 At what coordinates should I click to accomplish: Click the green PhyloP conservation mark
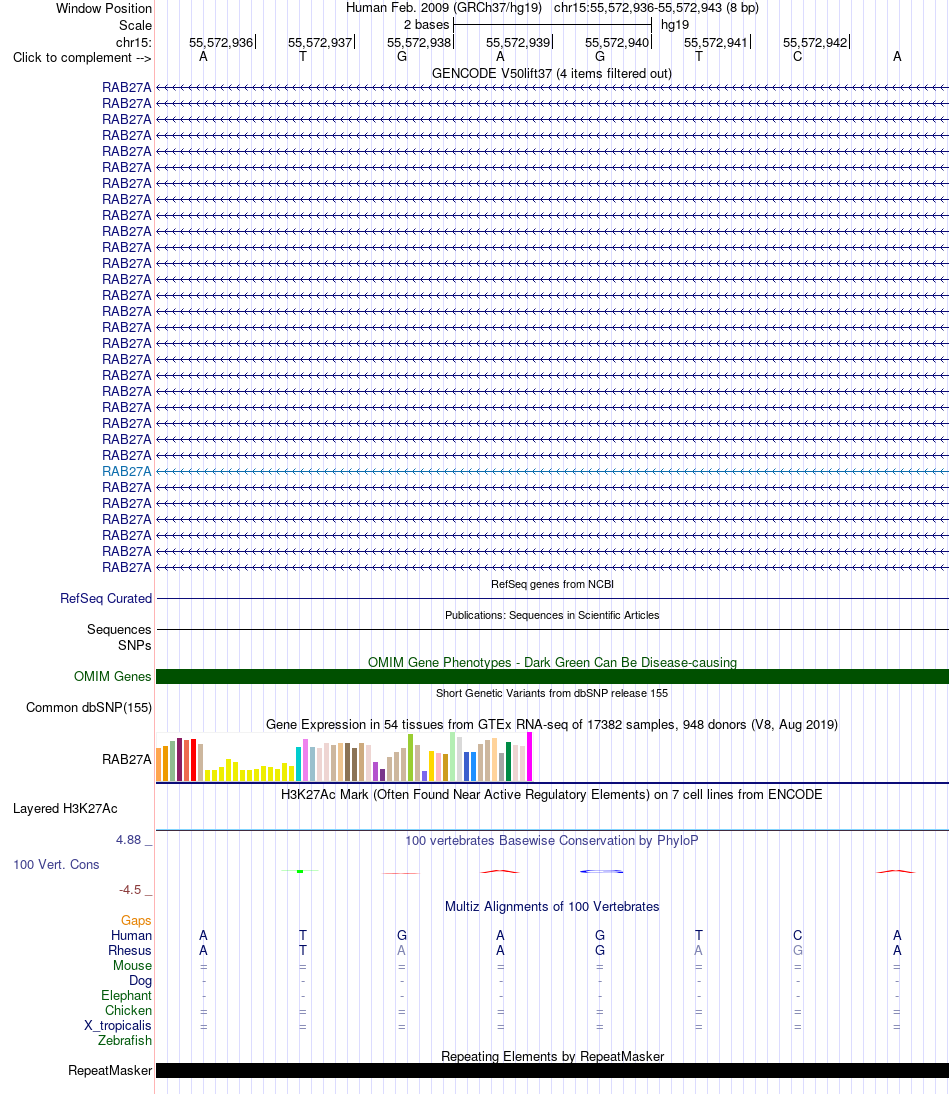[x=300, y=871]
